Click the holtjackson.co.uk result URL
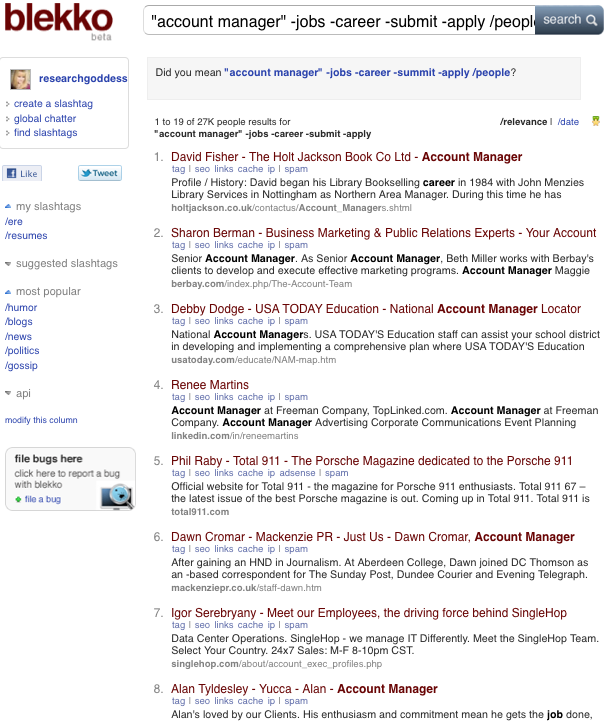Screen dimensions: 611x721 point(291,208)
